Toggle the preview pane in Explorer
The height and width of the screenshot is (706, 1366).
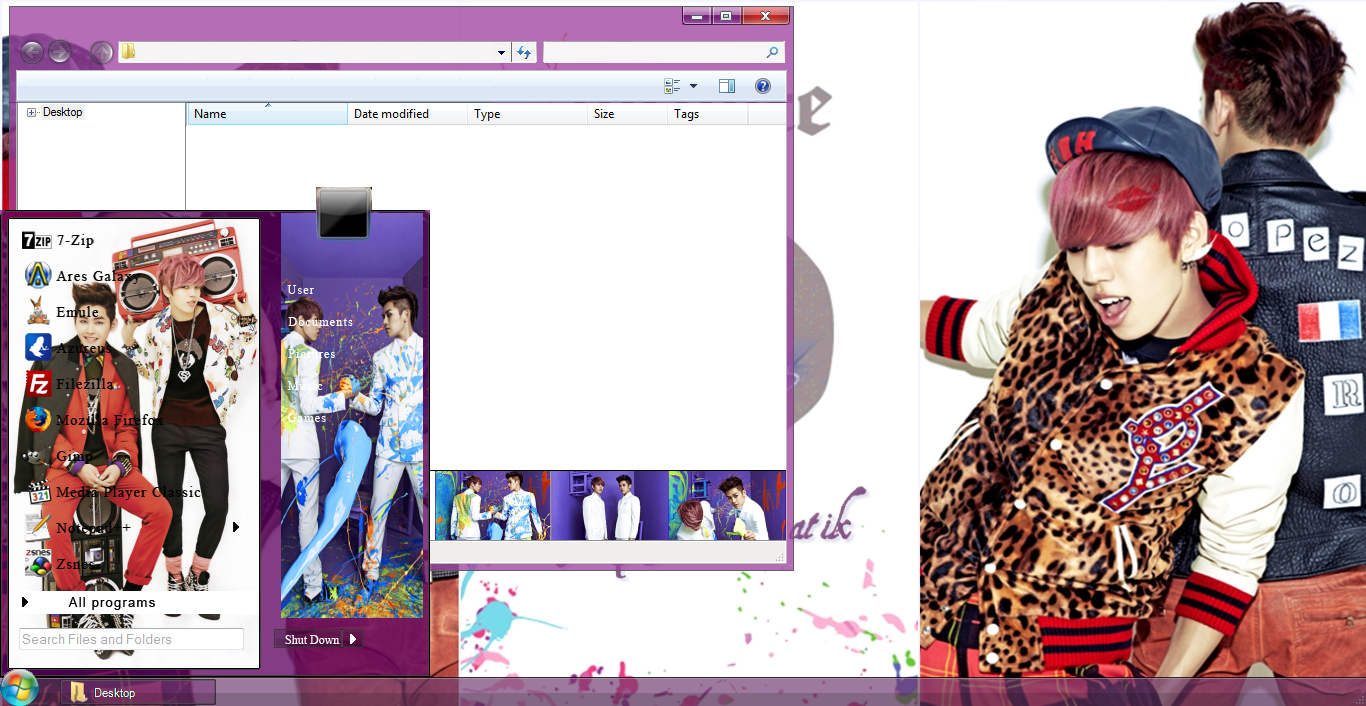[x=727, y=86]
